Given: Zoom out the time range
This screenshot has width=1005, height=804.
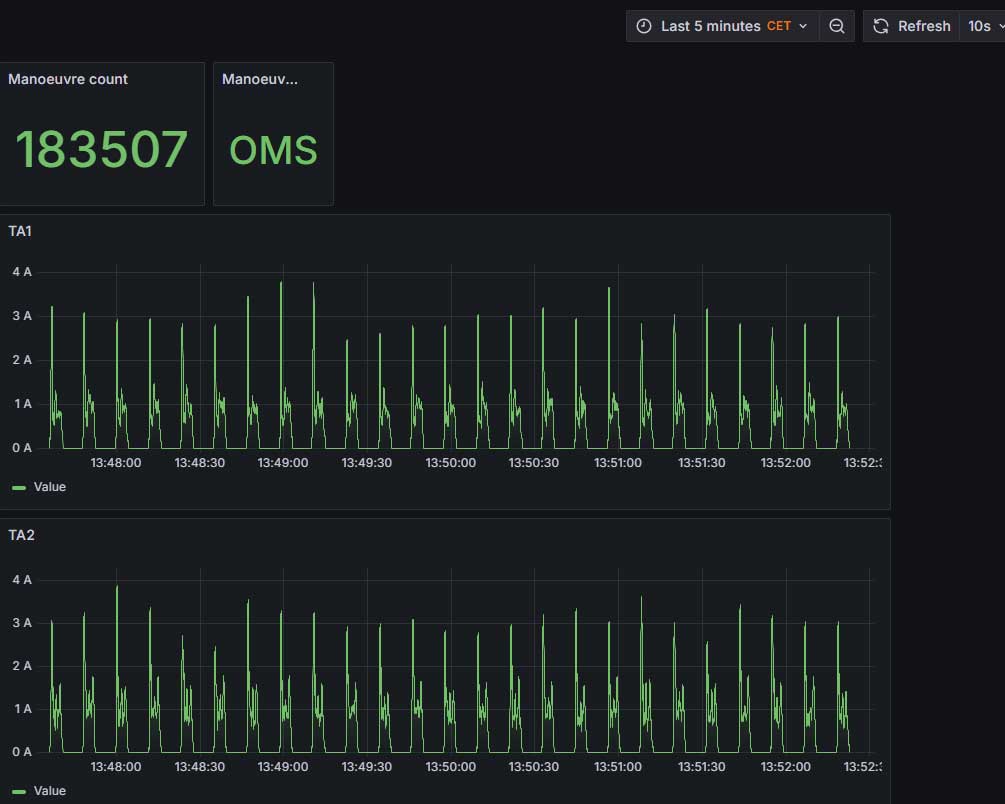Looking at the screenshot, I should (x=837, y=26).
